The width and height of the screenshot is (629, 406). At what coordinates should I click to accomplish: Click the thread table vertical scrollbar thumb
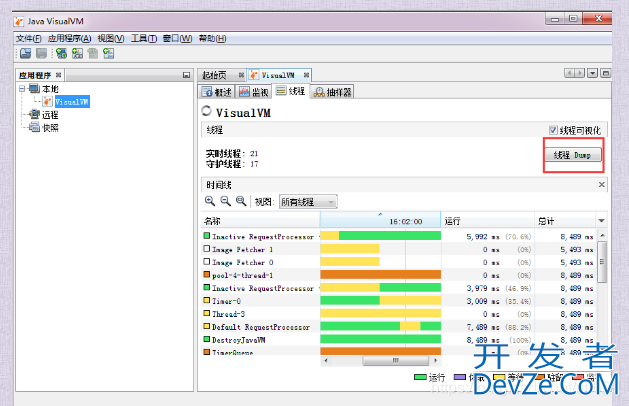(x=602, y=262)
